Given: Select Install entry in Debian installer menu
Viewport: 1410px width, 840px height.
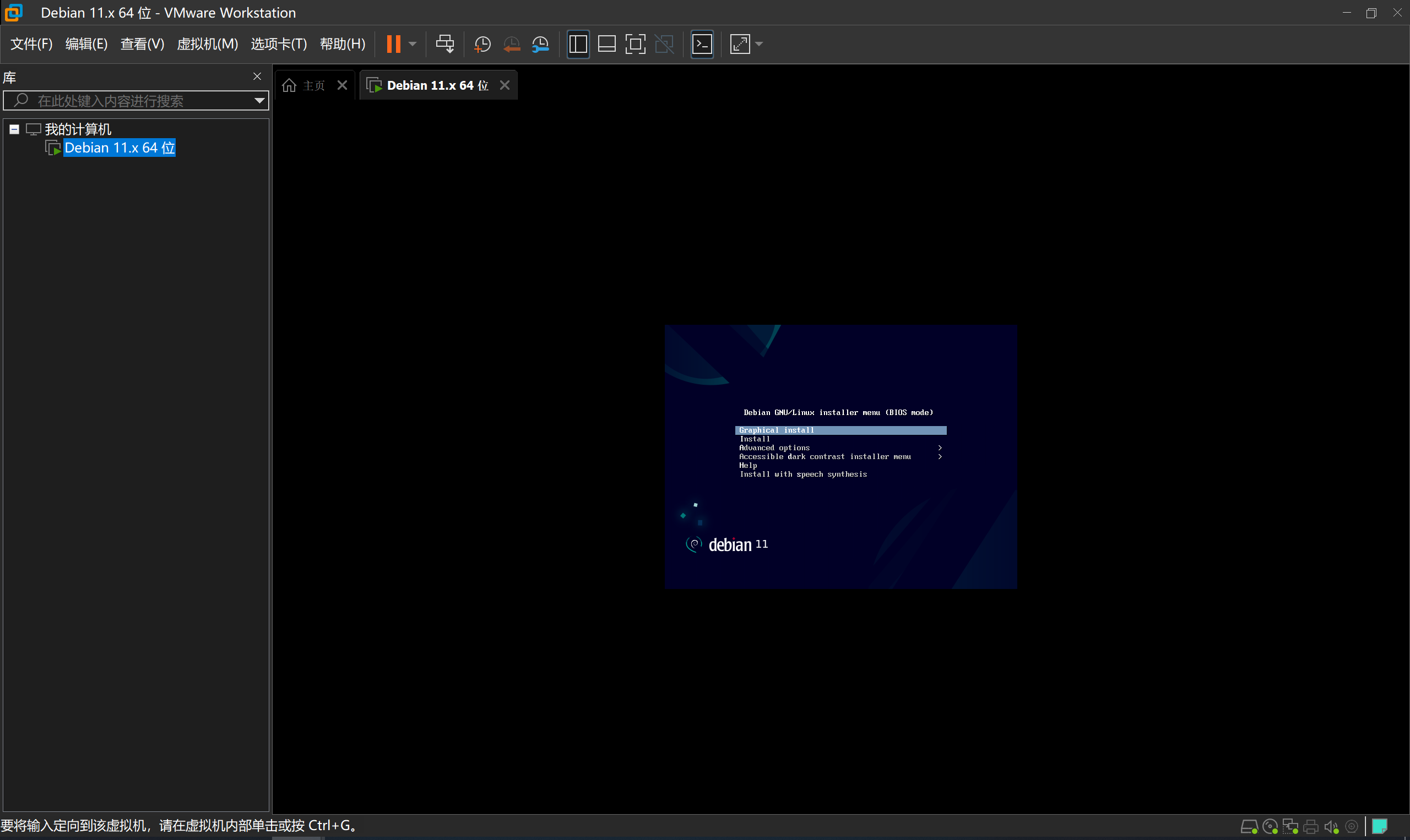Looking at the screenshot, I should (x=754, y=439).
